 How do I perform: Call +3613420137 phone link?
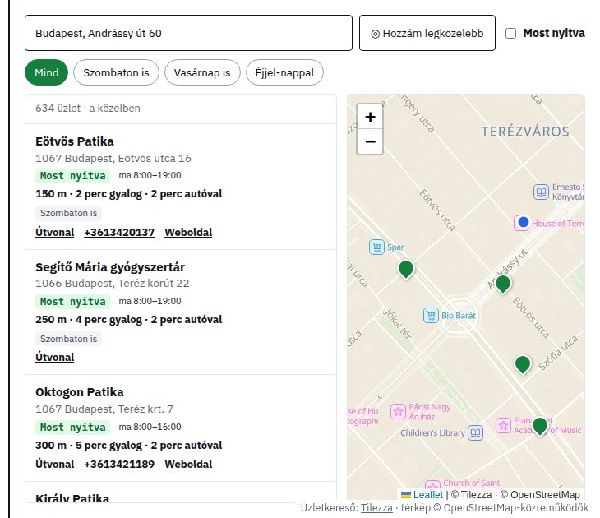click(119, 232)
